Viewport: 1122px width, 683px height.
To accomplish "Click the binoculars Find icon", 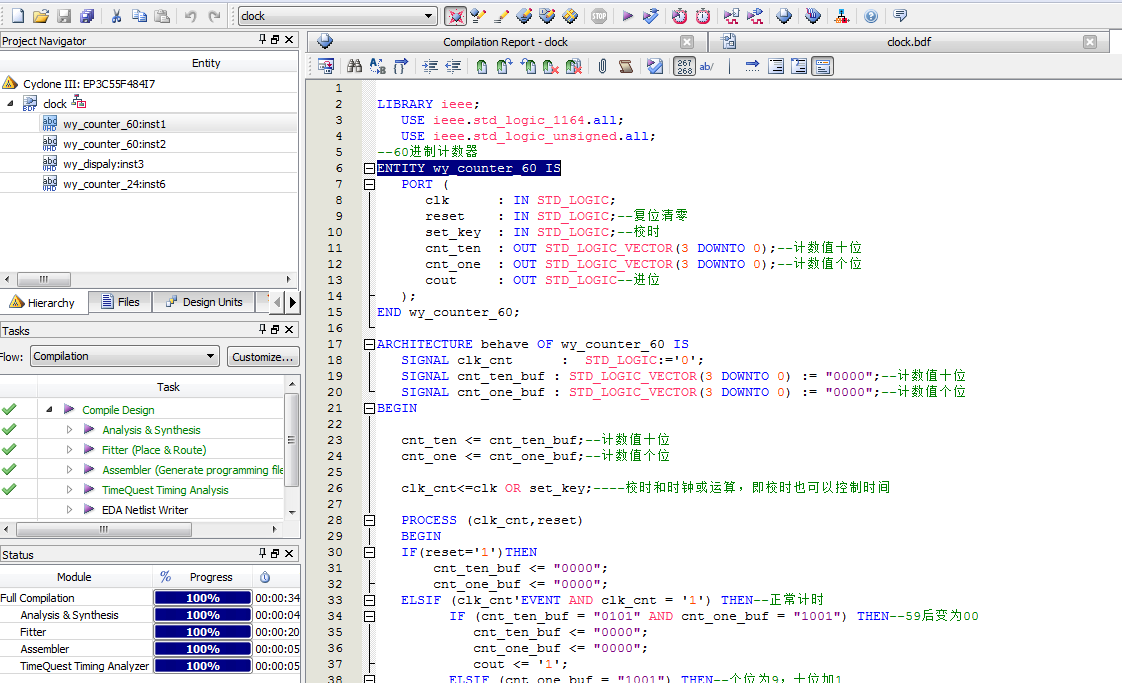I will (354, 67).
